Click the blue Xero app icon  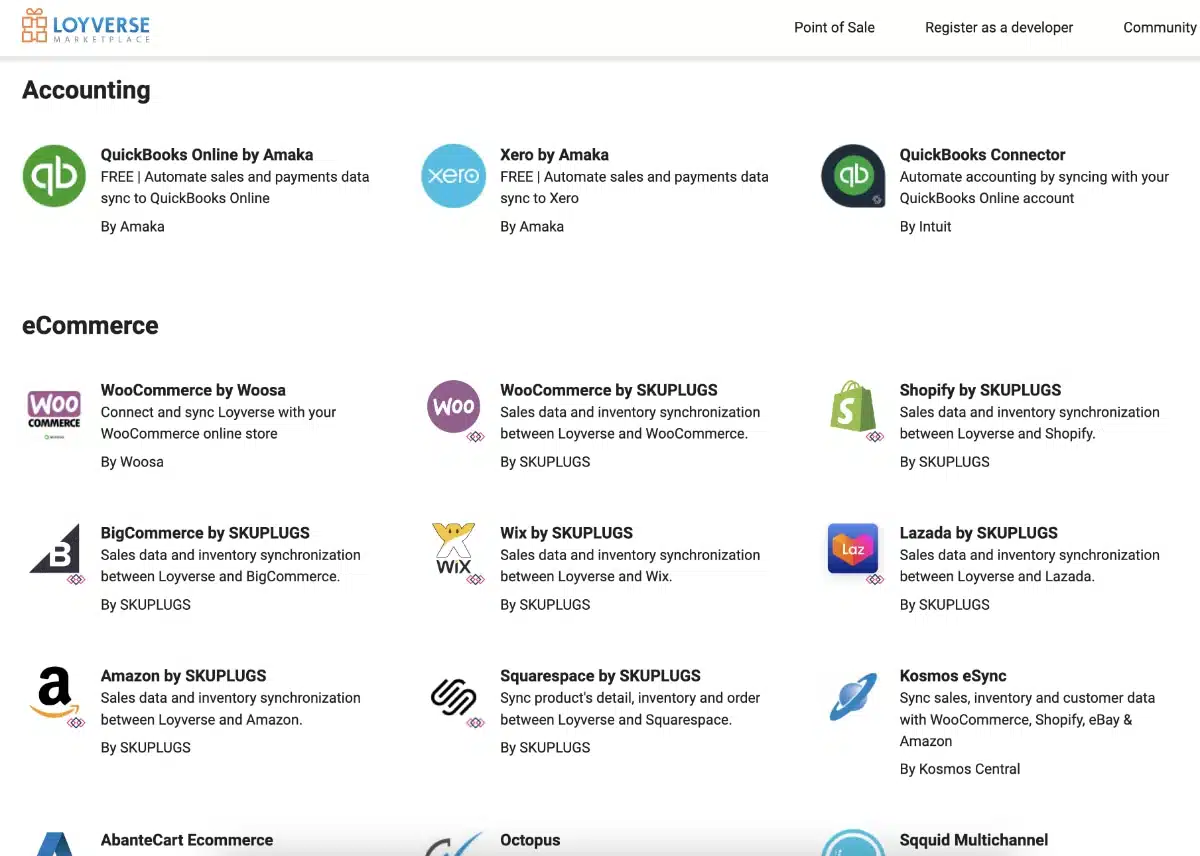(453, 176)
